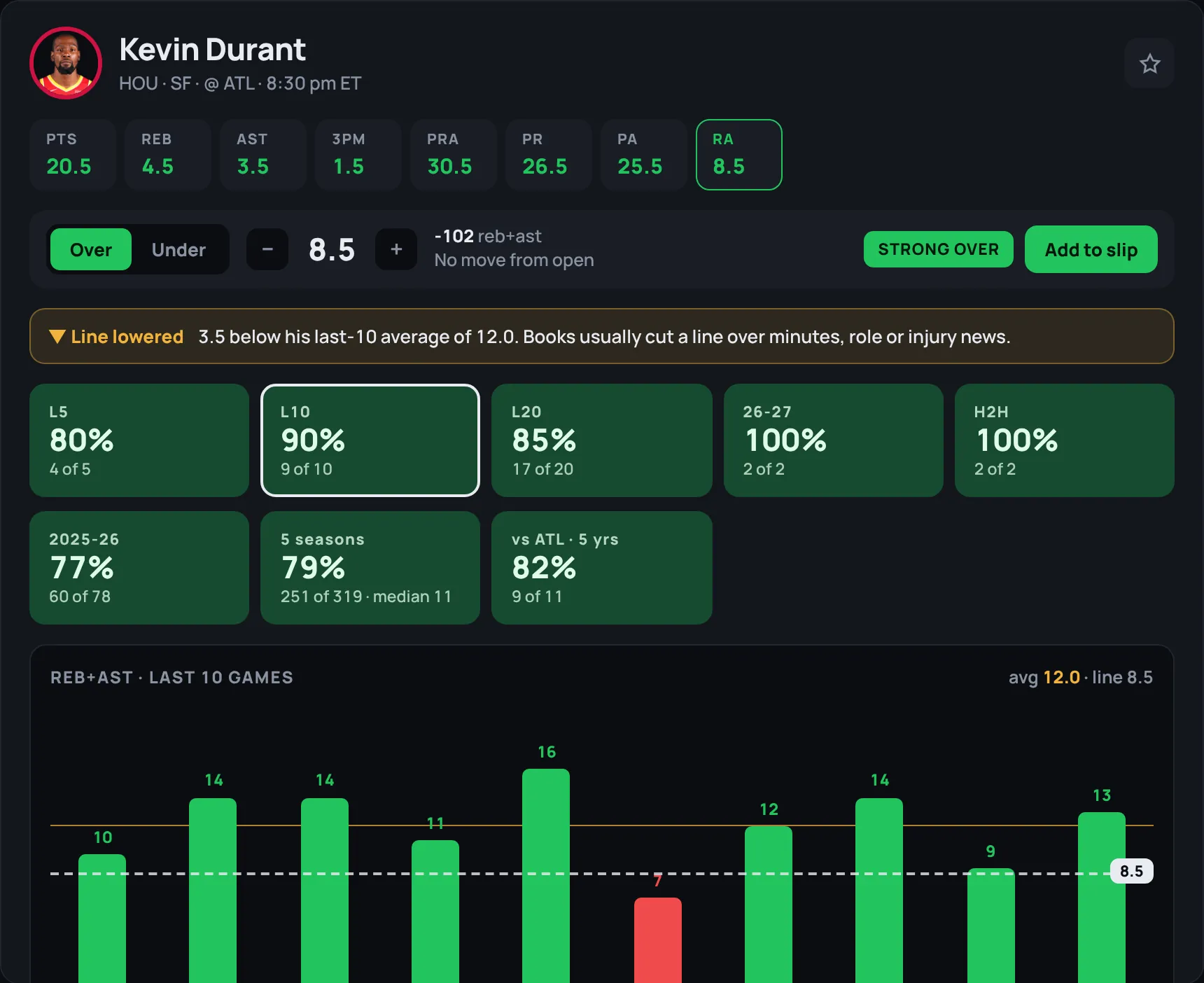This screenshot has height=983, width=1204.
Task: Switch to the PA 25.5 tab
Action: [644, 155]
